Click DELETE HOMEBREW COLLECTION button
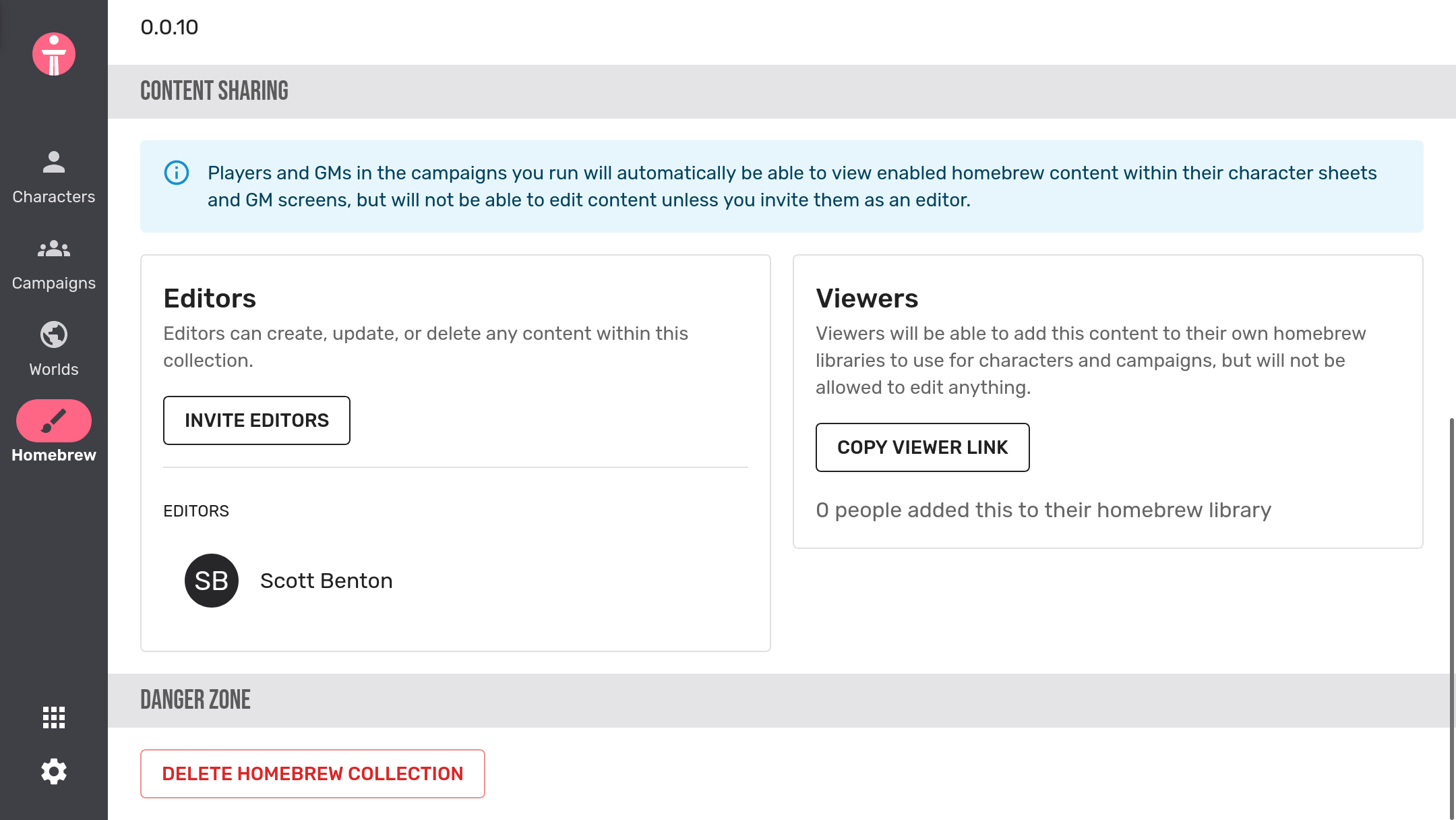Viewport: 1456px width, 820px height. (312, 773)
